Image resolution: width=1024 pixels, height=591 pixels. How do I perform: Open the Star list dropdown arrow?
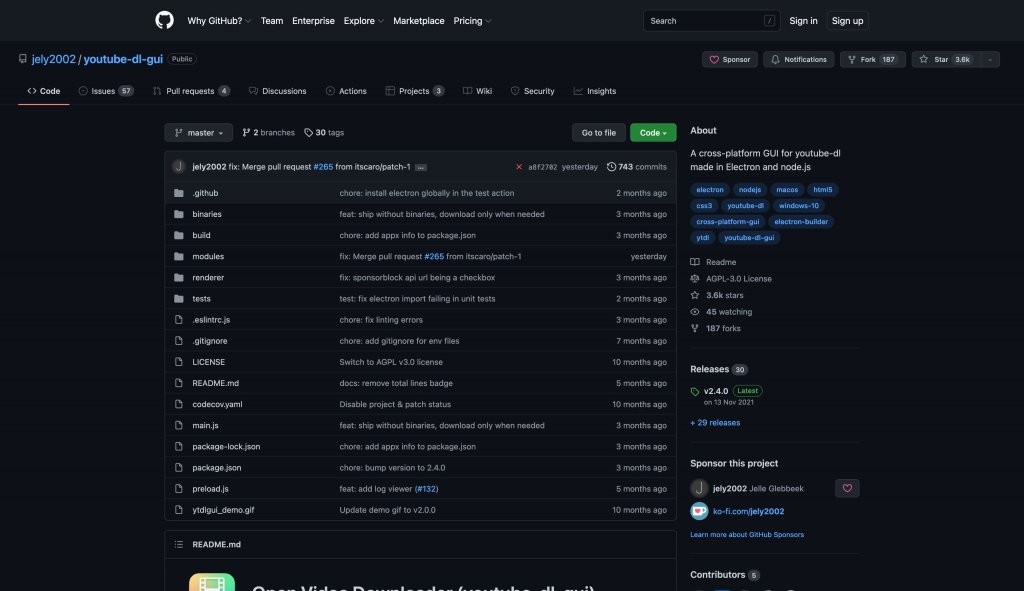click(x=990, y=59)
